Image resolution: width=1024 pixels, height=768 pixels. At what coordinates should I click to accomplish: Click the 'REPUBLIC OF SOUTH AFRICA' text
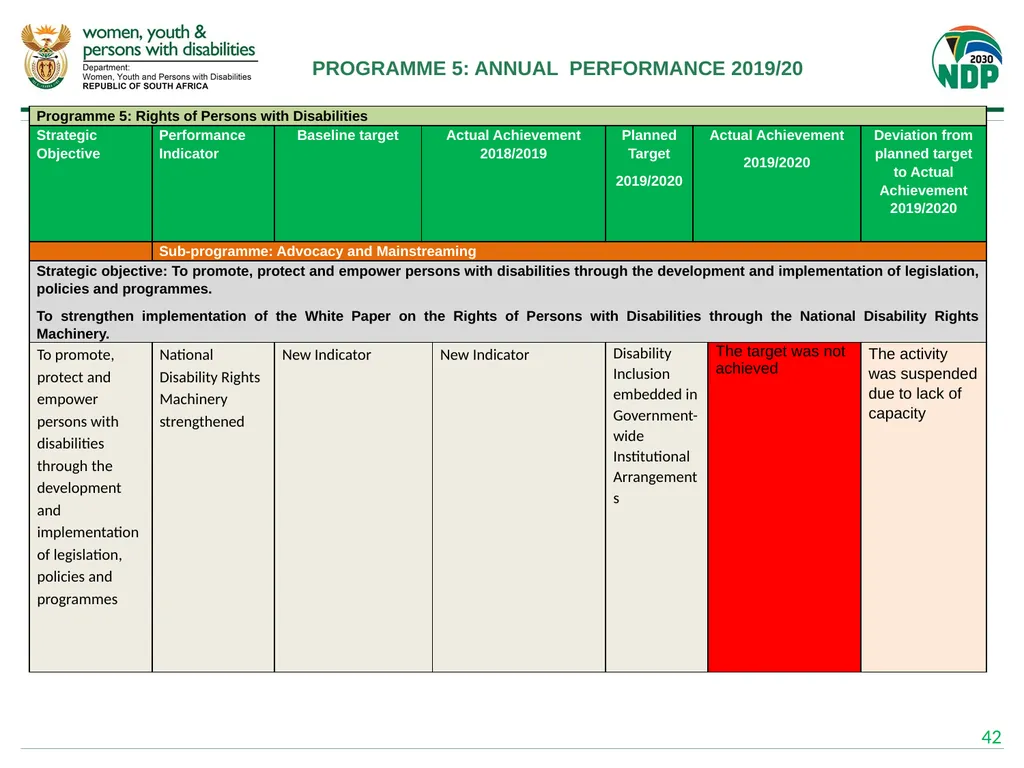point(145,86)
